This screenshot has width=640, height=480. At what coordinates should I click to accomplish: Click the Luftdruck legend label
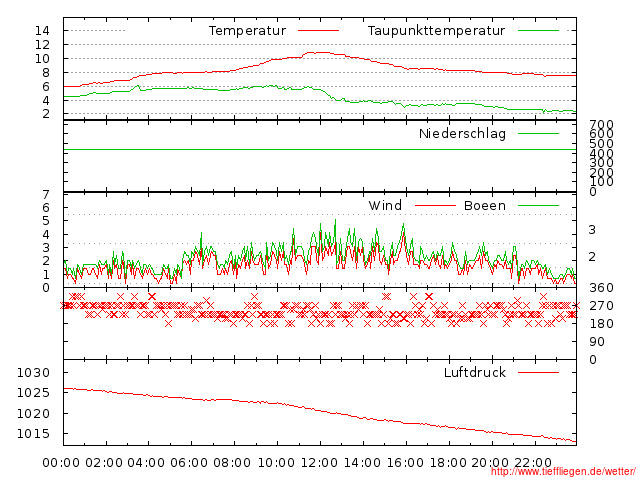[475, 372]
